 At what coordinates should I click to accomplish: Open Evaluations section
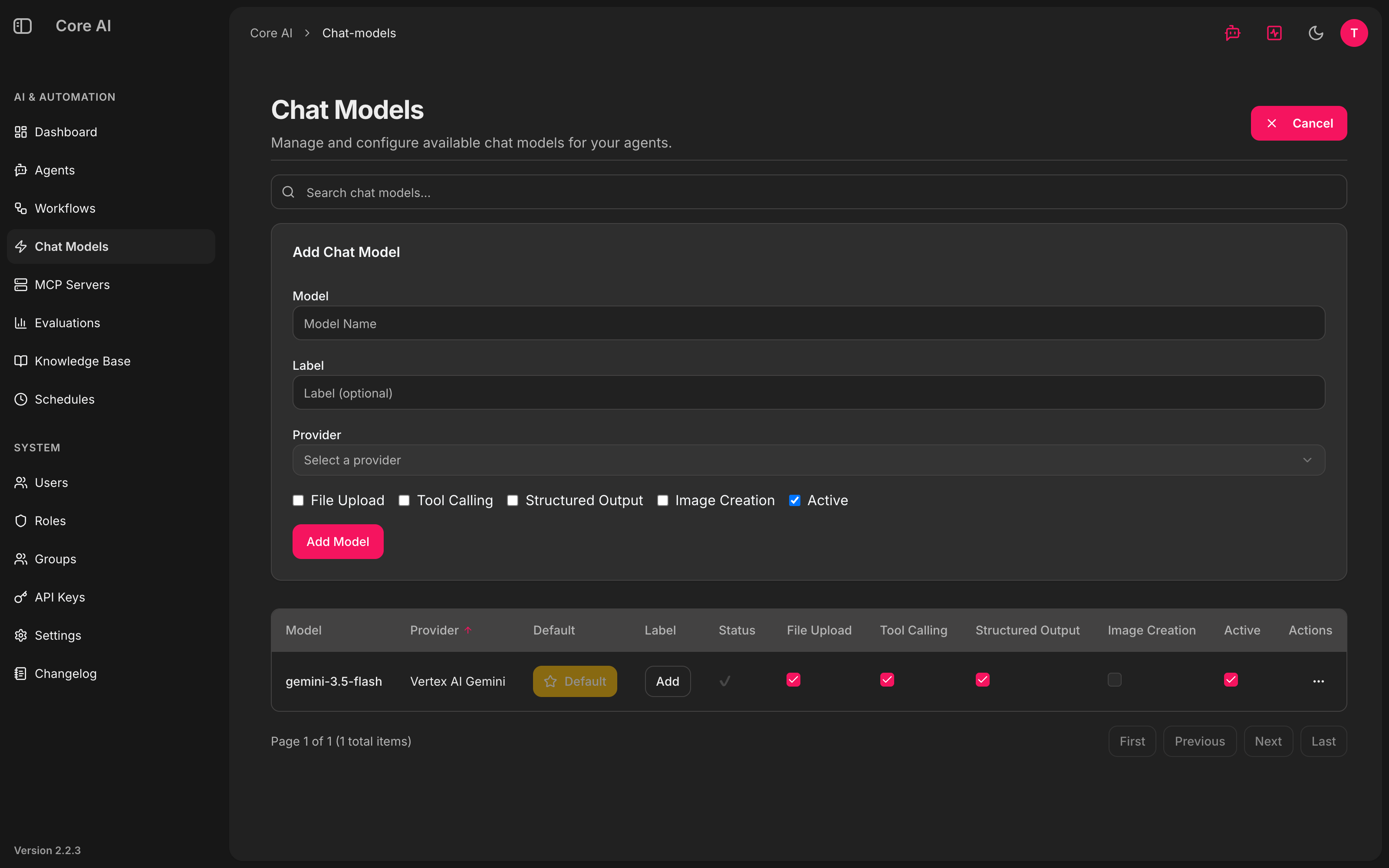click(x=111, y=322)
